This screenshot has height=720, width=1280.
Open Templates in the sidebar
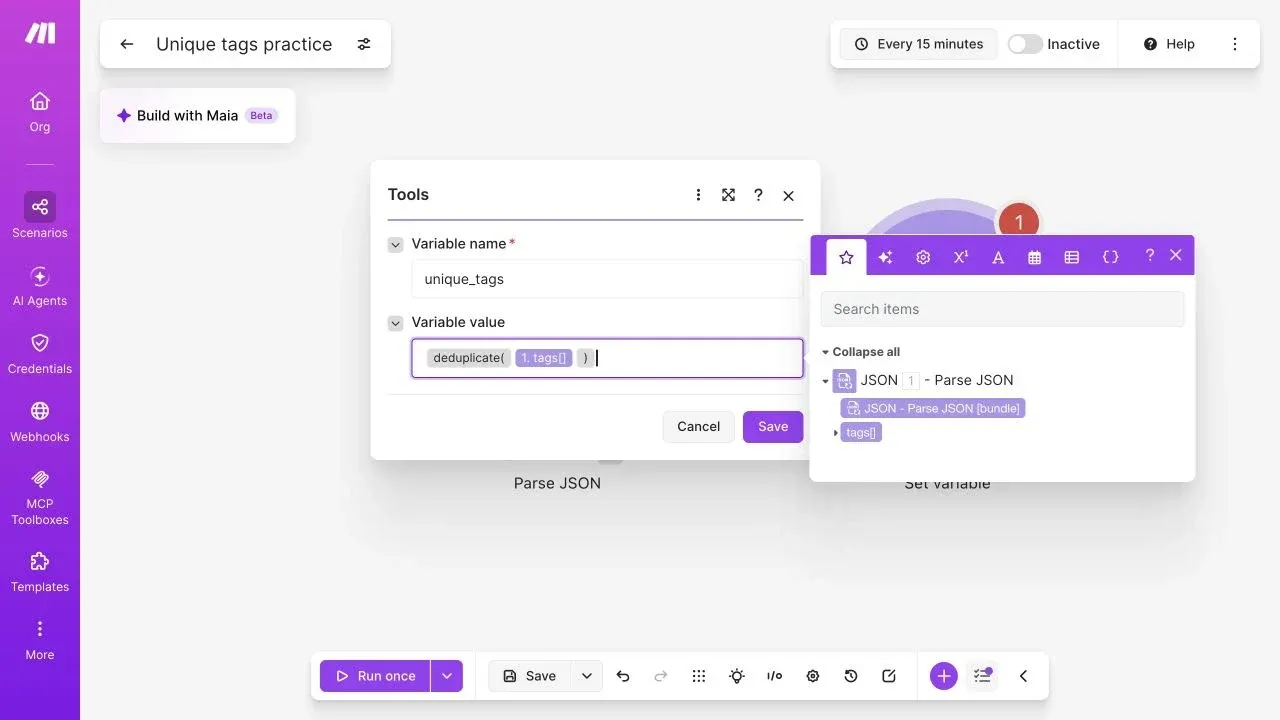coord(40,572)
